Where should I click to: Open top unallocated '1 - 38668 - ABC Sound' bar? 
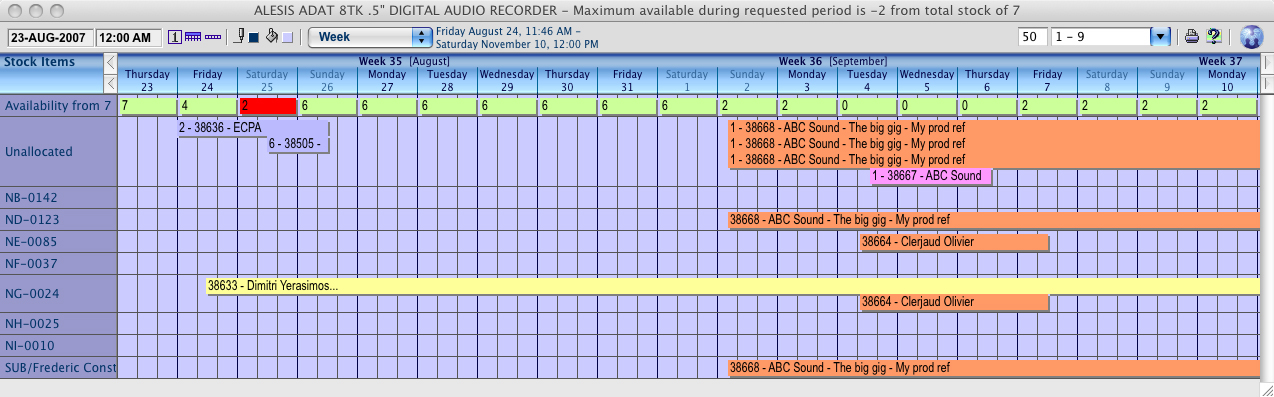pyautogui.click(x=994, y=128)
